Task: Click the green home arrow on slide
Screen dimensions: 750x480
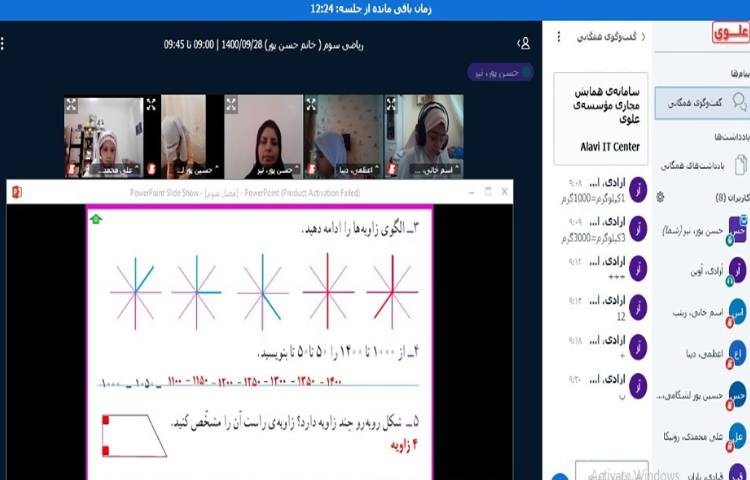Action: 95,218
